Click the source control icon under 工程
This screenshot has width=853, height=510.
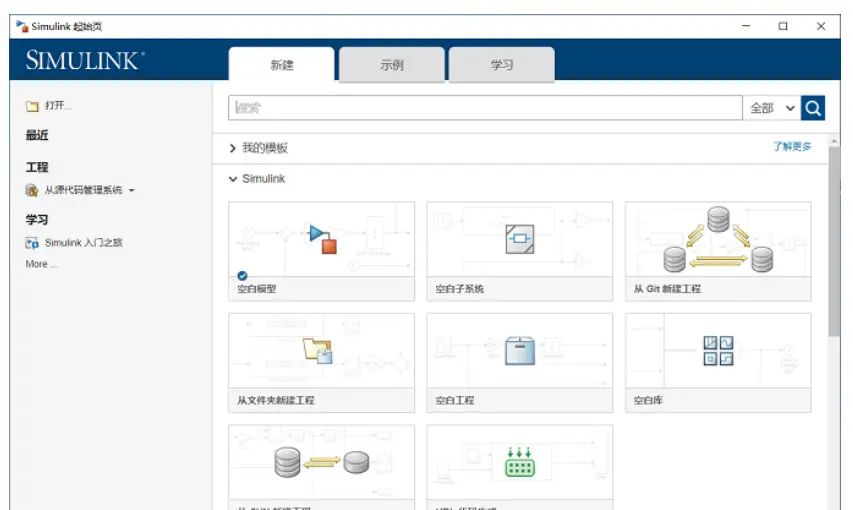coord(32,191)
